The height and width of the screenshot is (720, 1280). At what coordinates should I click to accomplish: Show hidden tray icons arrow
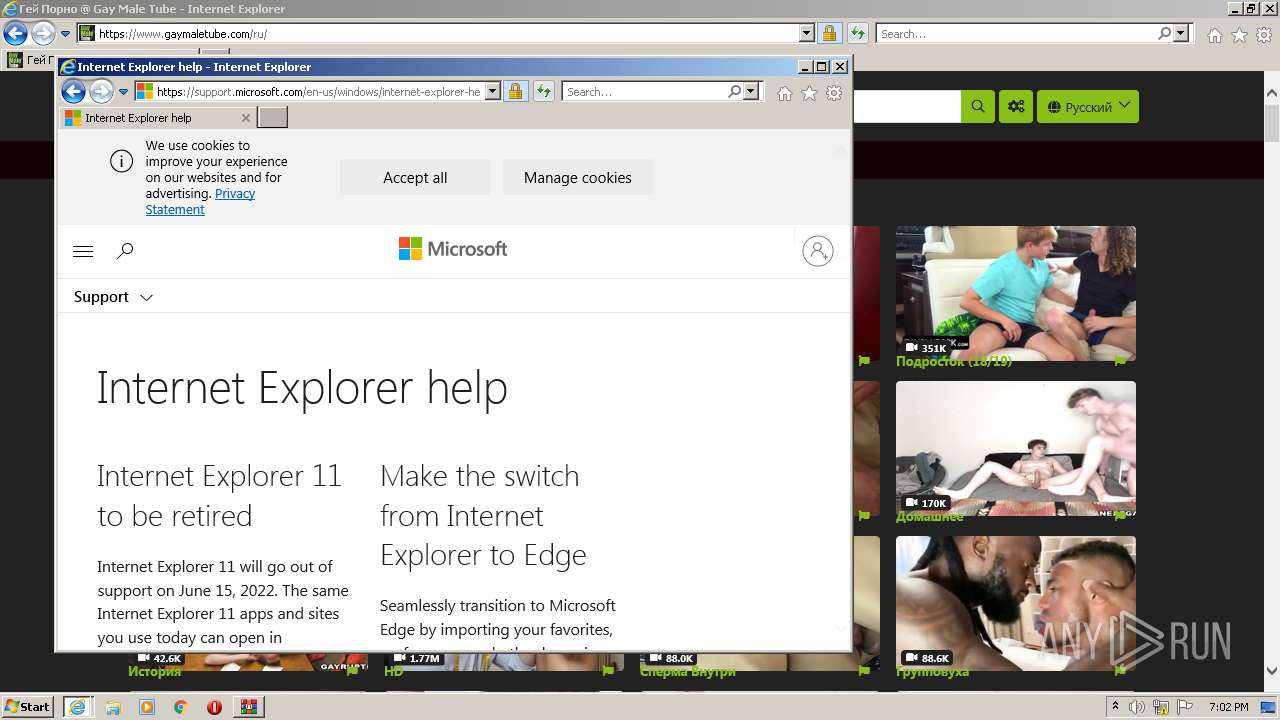pos(1115,706)
